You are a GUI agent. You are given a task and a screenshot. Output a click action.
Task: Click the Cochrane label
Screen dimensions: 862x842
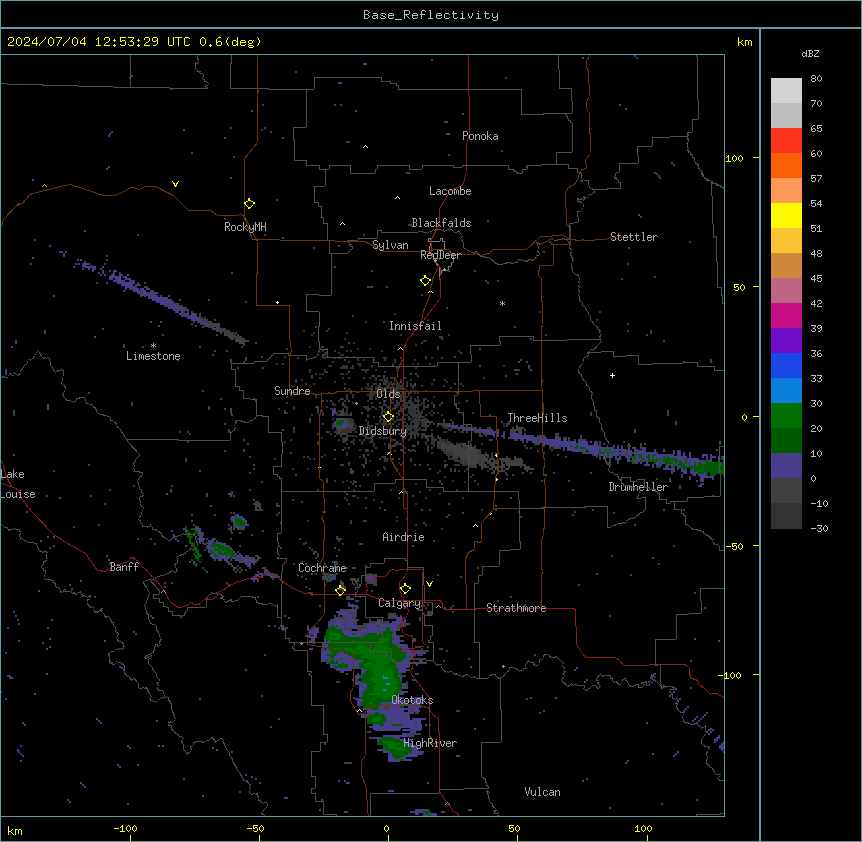coord(323,568)
